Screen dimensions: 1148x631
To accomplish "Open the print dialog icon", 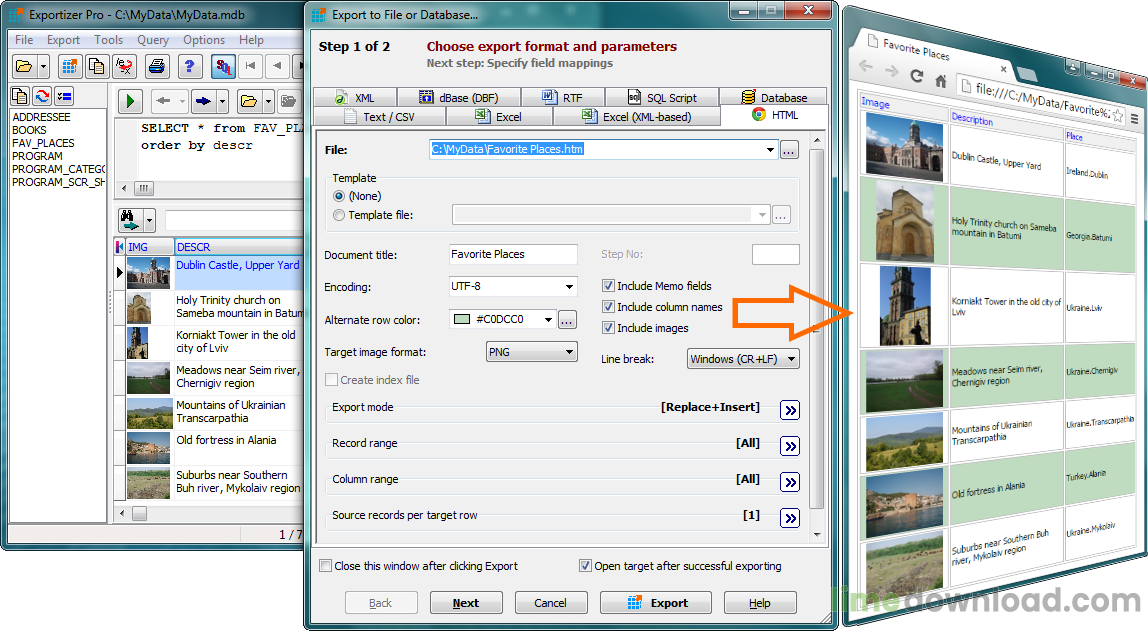I will pyautogui.click(x=155, y=65).
